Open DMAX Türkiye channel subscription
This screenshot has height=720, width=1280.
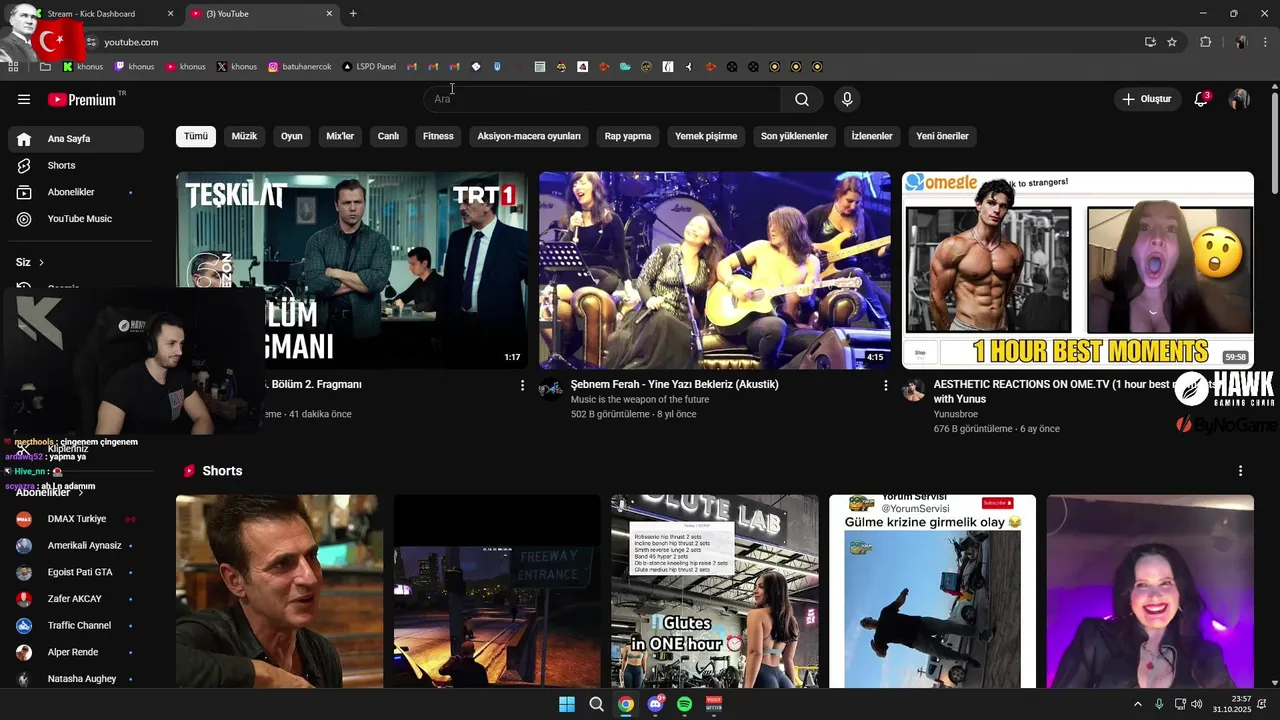76,519
